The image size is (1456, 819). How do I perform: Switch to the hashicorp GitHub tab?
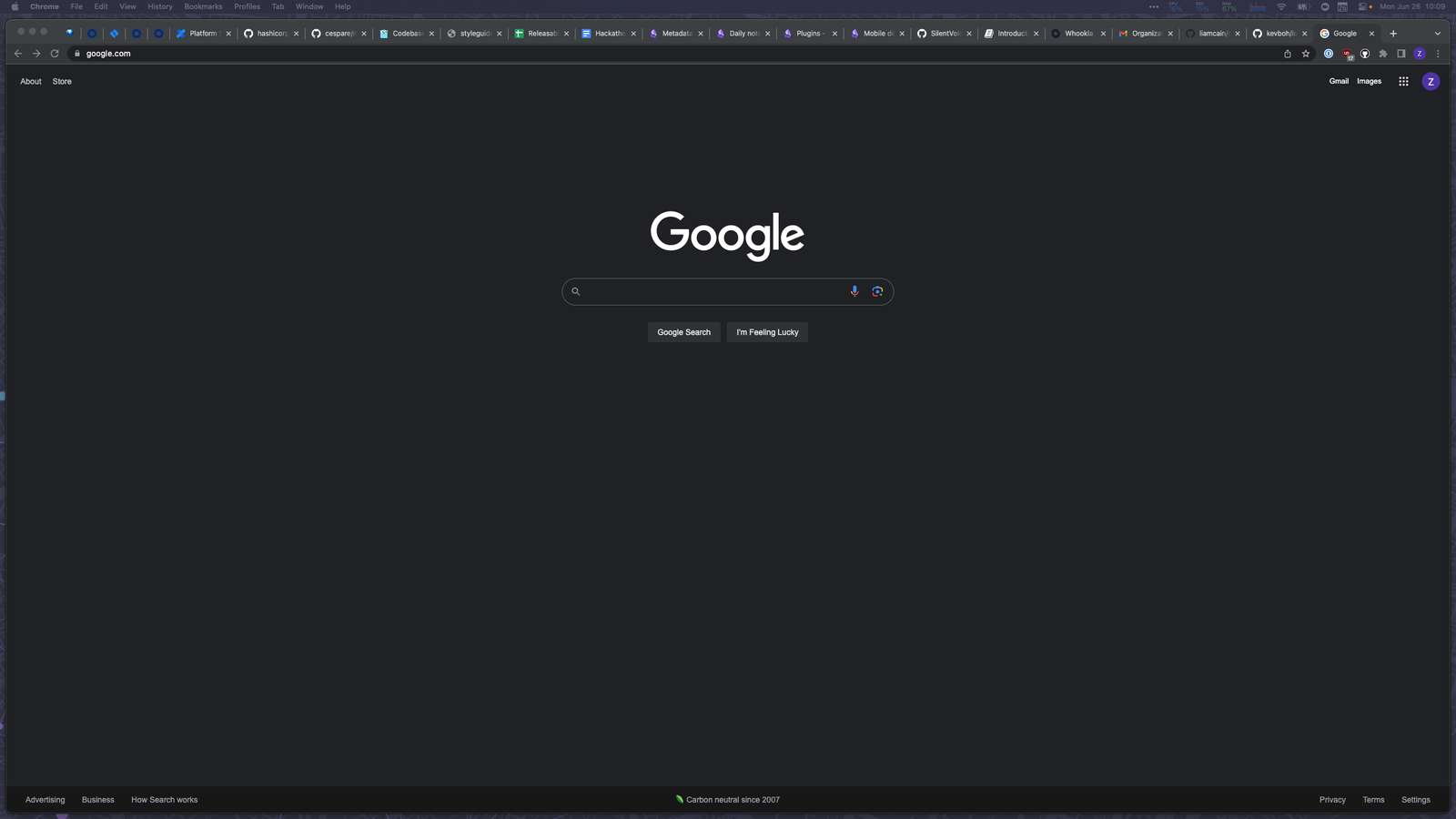271,34
